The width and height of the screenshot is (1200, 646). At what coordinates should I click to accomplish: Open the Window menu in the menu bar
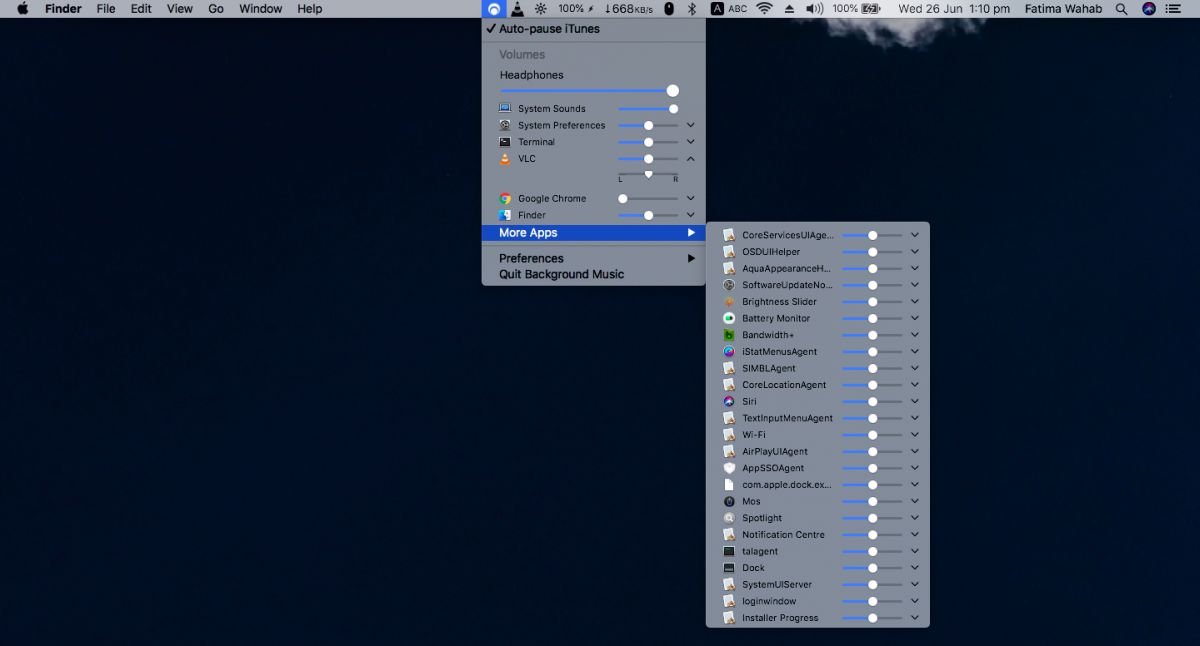pos(260,9)
